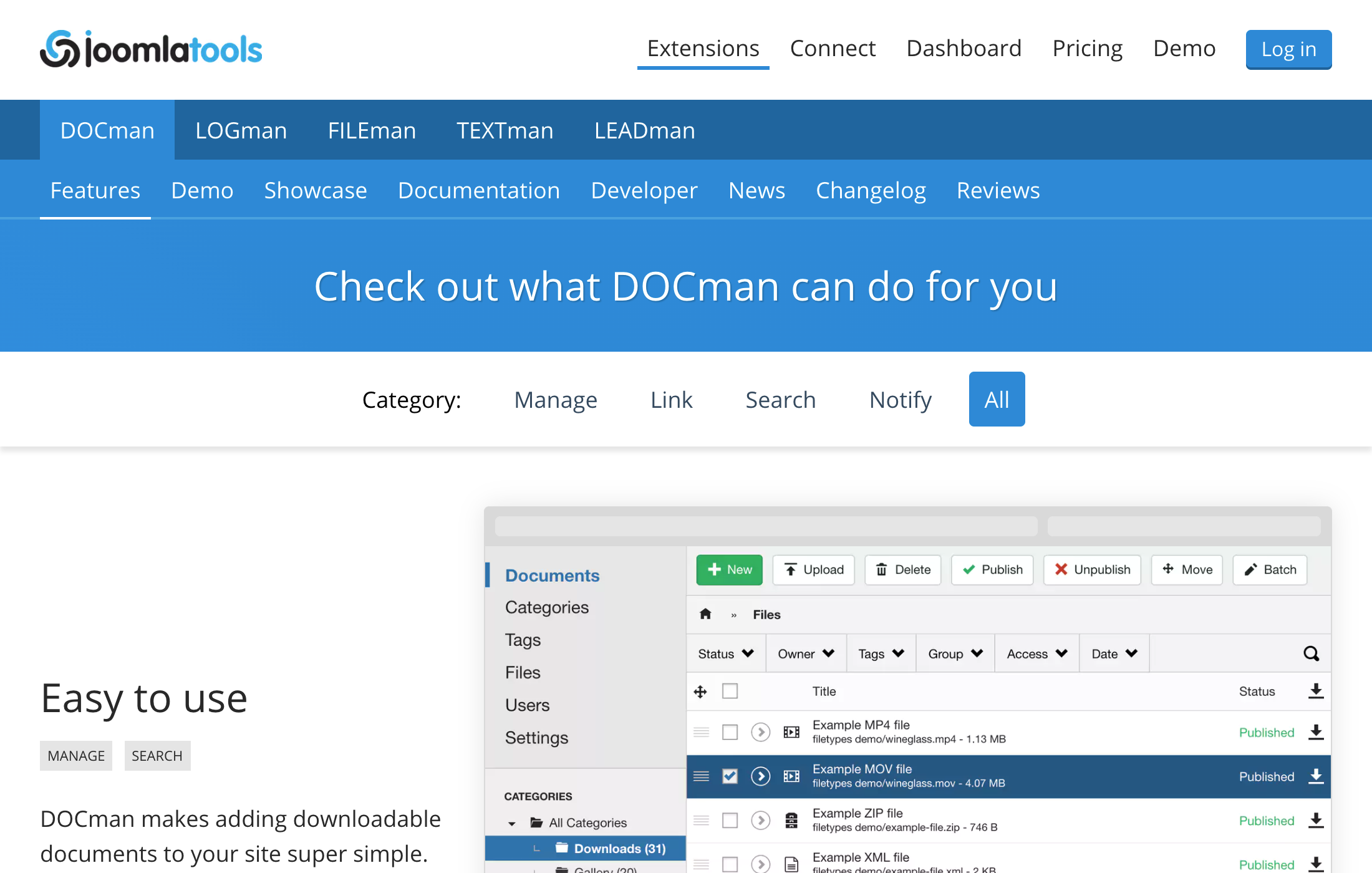Image resolution: width=1372 pixels, height=873 pixels.
Task: Open the Documentation sub-tab
Action: click(x=479, y=190)
